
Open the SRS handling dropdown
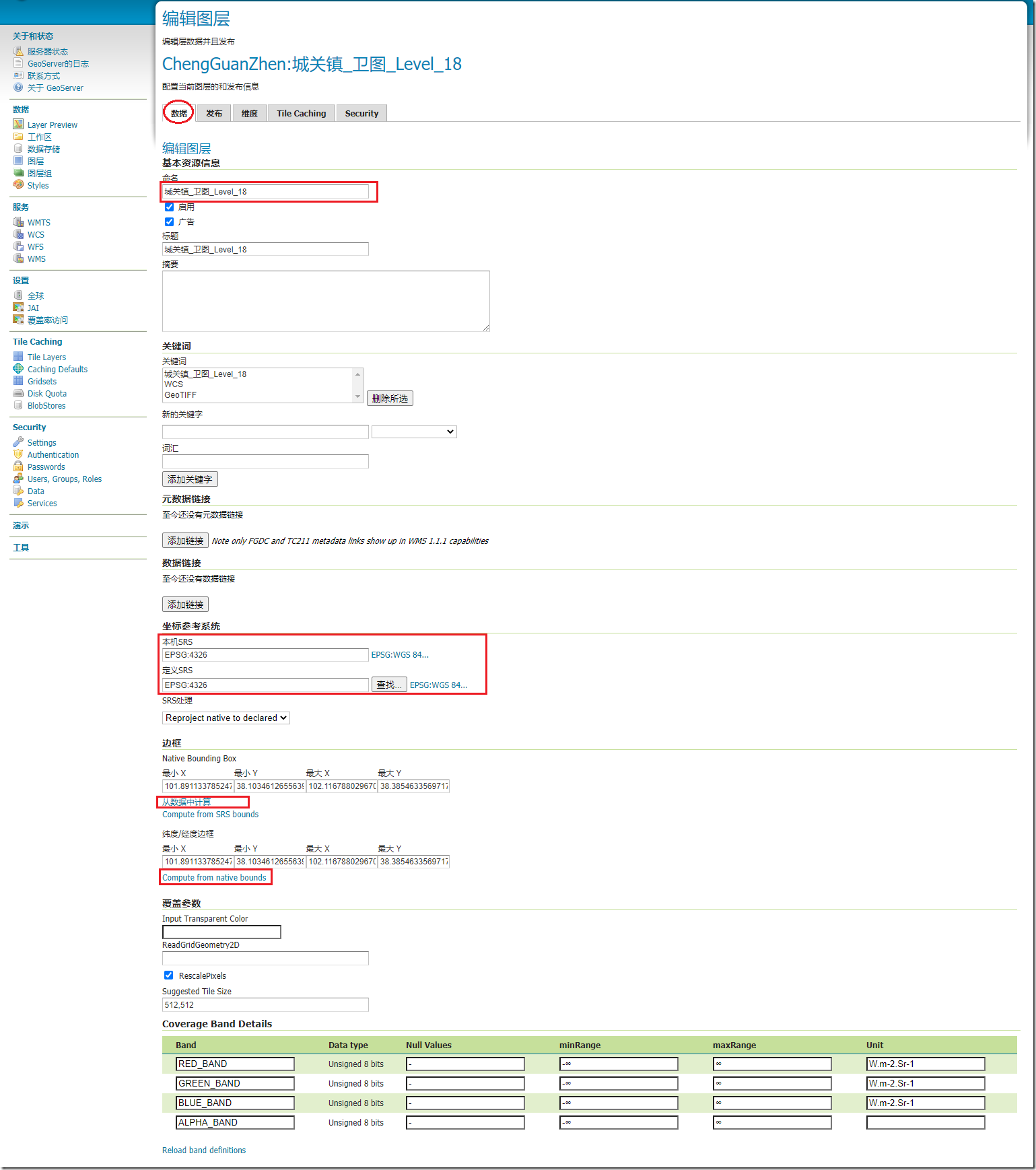point(226,718)
